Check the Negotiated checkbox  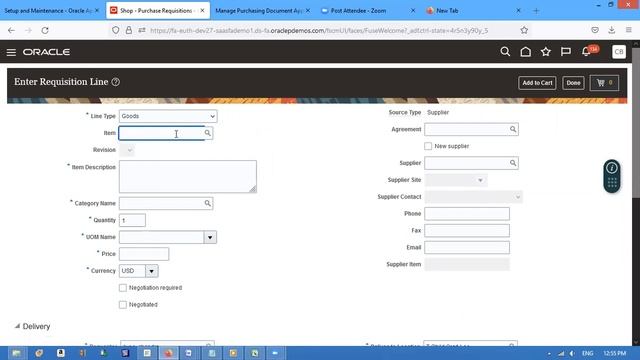[123, 305]
